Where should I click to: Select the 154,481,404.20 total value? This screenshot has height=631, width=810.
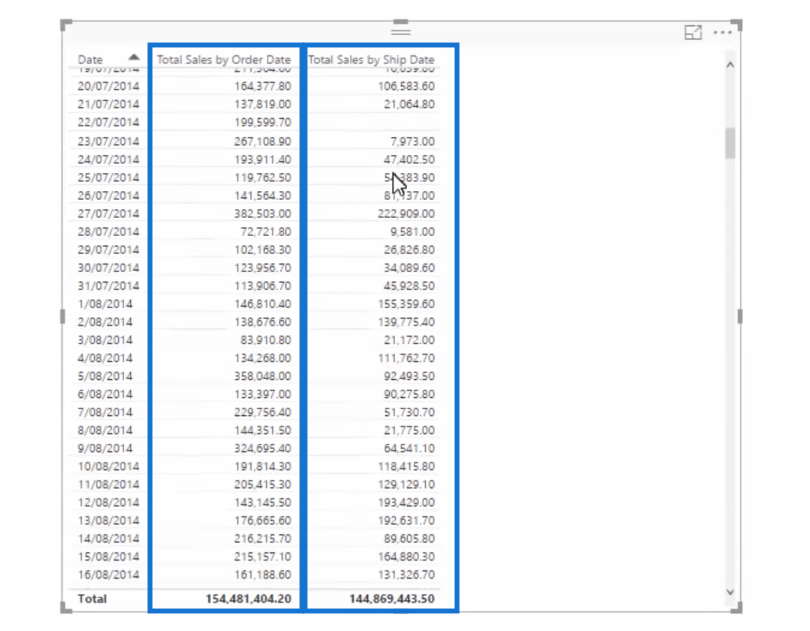pos(248,598)
